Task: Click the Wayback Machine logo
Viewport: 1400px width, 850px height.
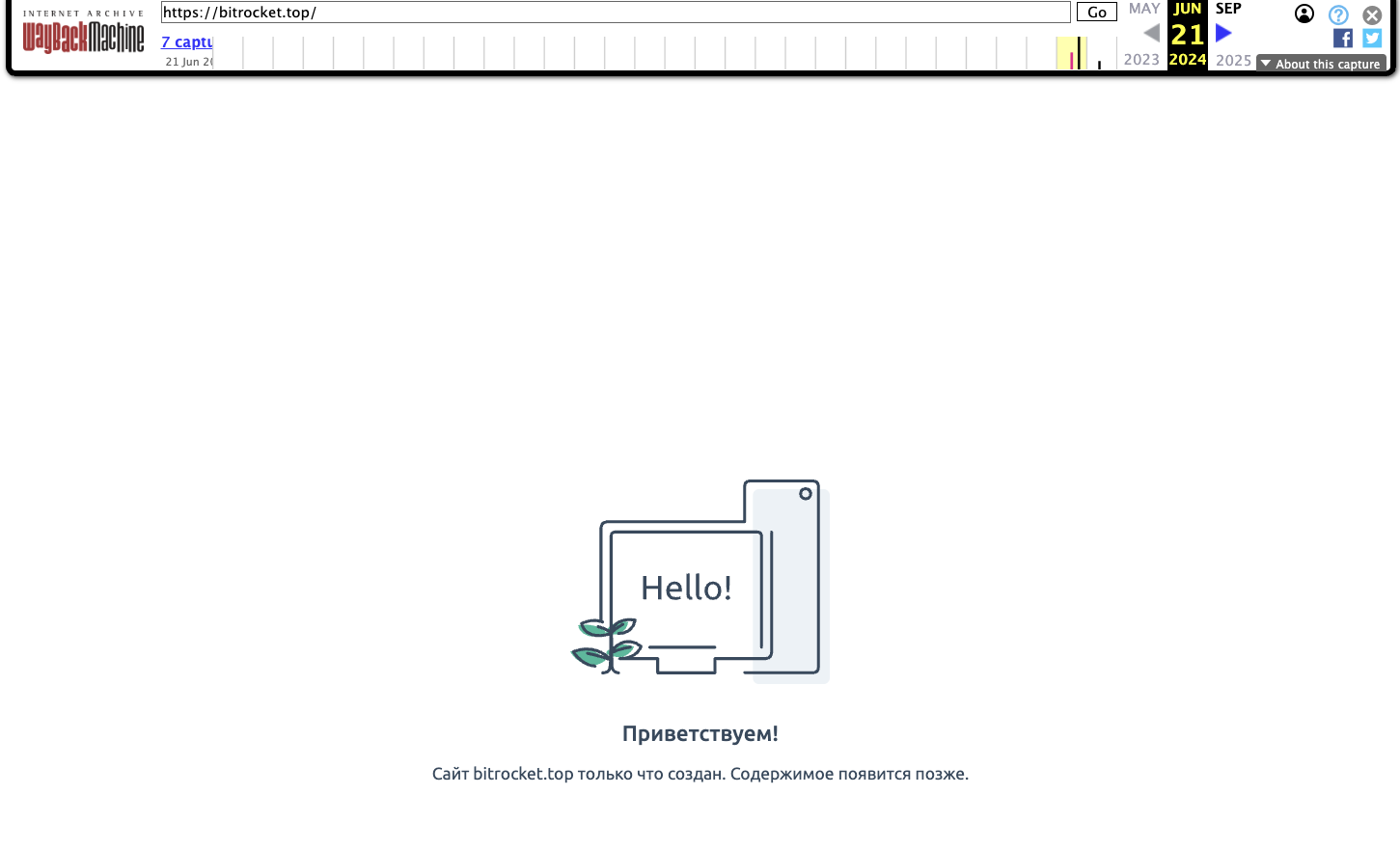Action: point(83,37)
